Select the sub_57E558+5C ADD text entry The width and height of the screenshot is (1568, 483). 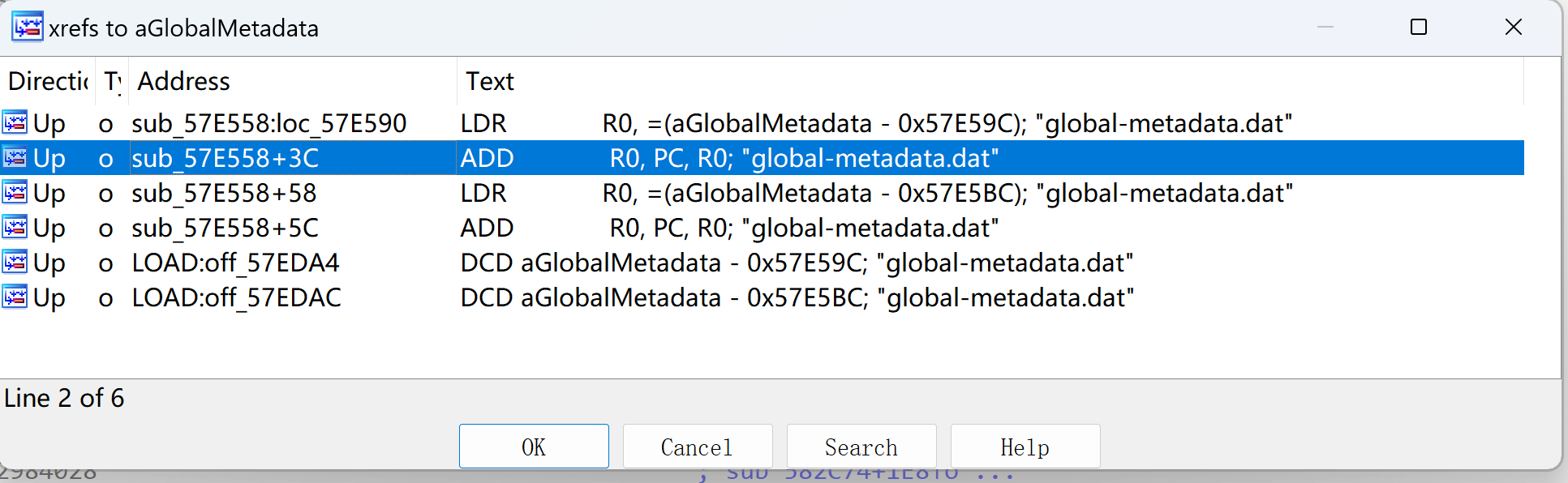728,228
